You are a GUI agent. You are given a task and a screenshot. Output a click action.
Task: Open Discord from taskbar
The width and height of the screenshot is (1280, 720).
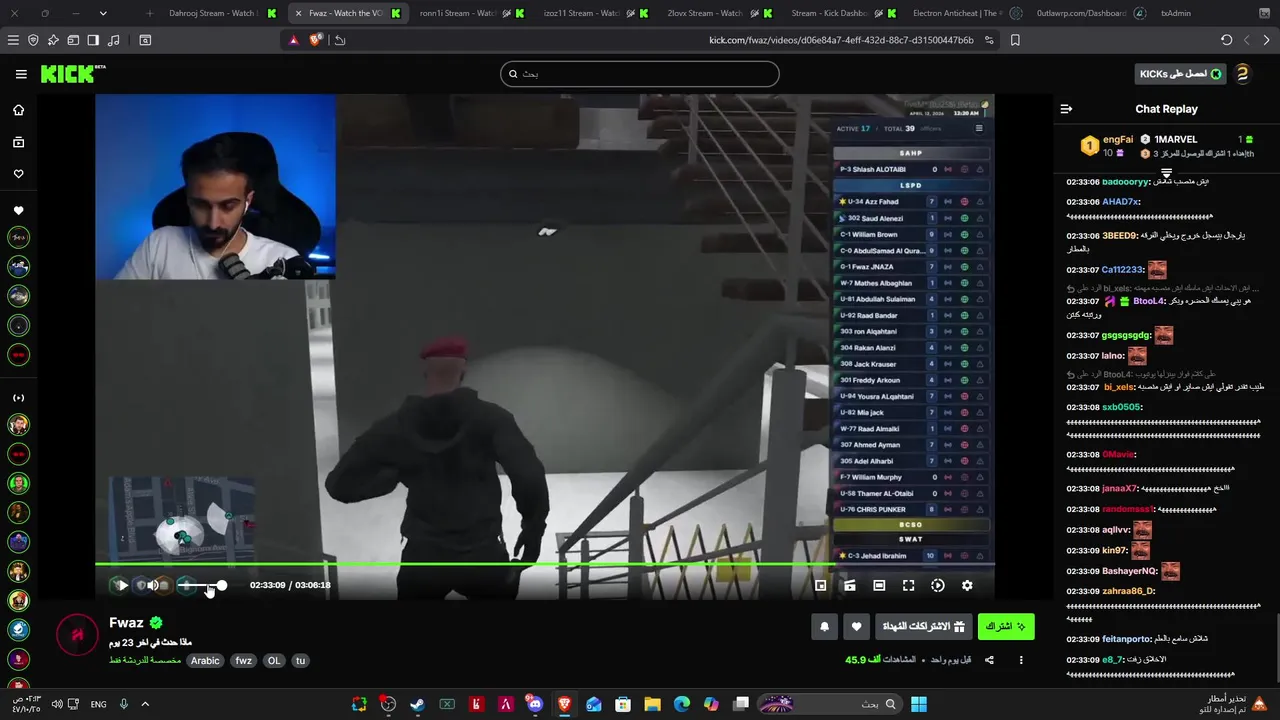coord(535,704)
